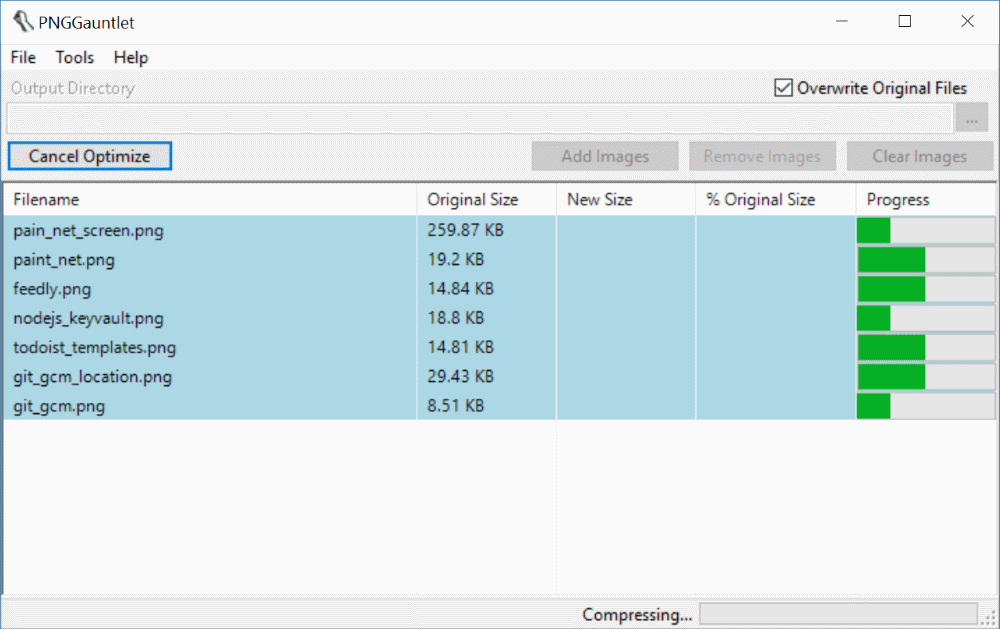Sort by % Original Size column header

point(776,200)
